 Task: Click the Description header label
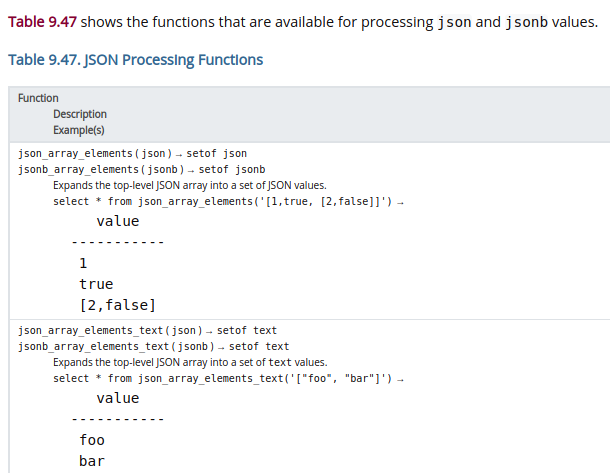click(80, 114)
